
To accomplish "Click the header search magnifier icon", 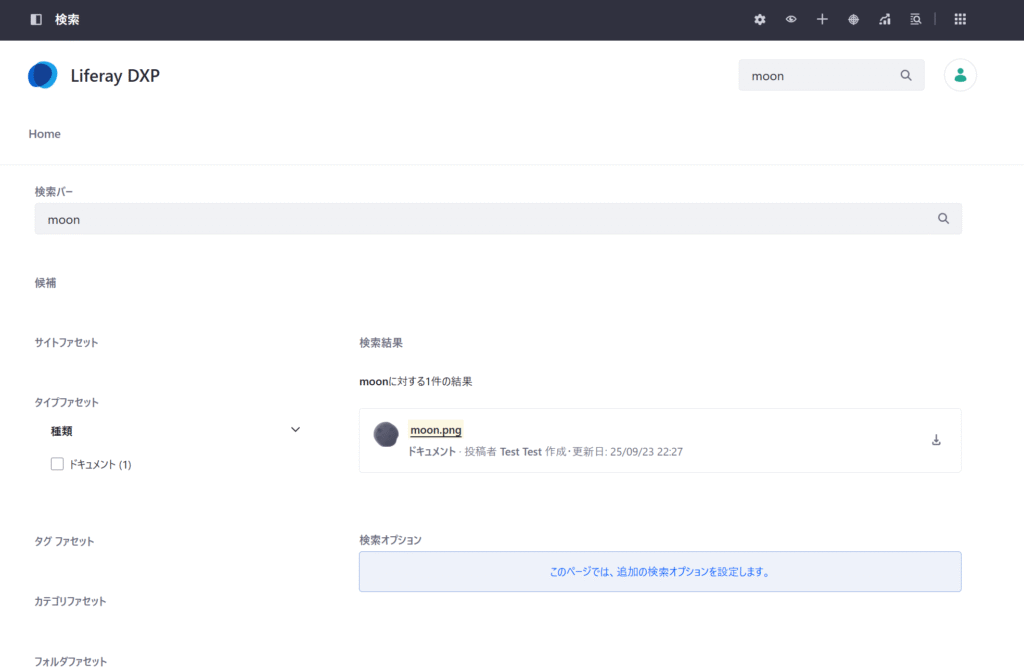I will (x=906, y=75).
